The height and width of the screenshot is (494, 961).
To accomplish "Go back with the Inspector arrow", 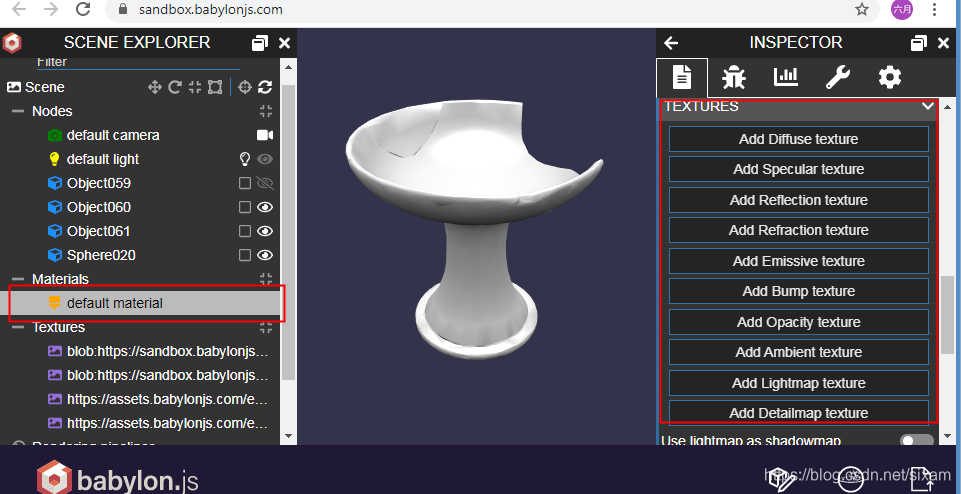I will 671,43.
